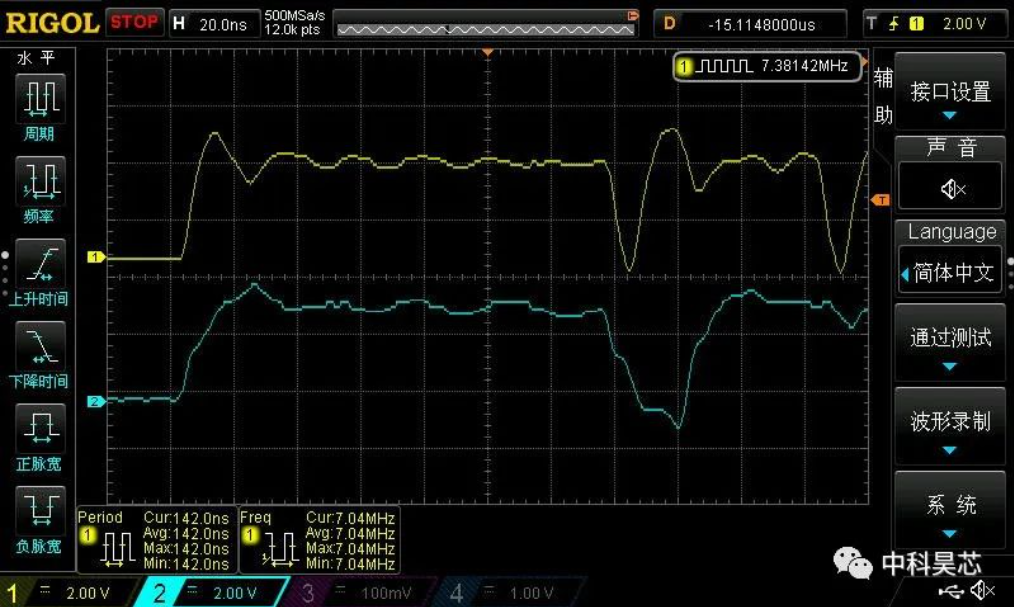Image resolution: width=1014 pixels, height=607 pixels.
Task: Click the trigger rising edge icon
Action: pos(894,24)
